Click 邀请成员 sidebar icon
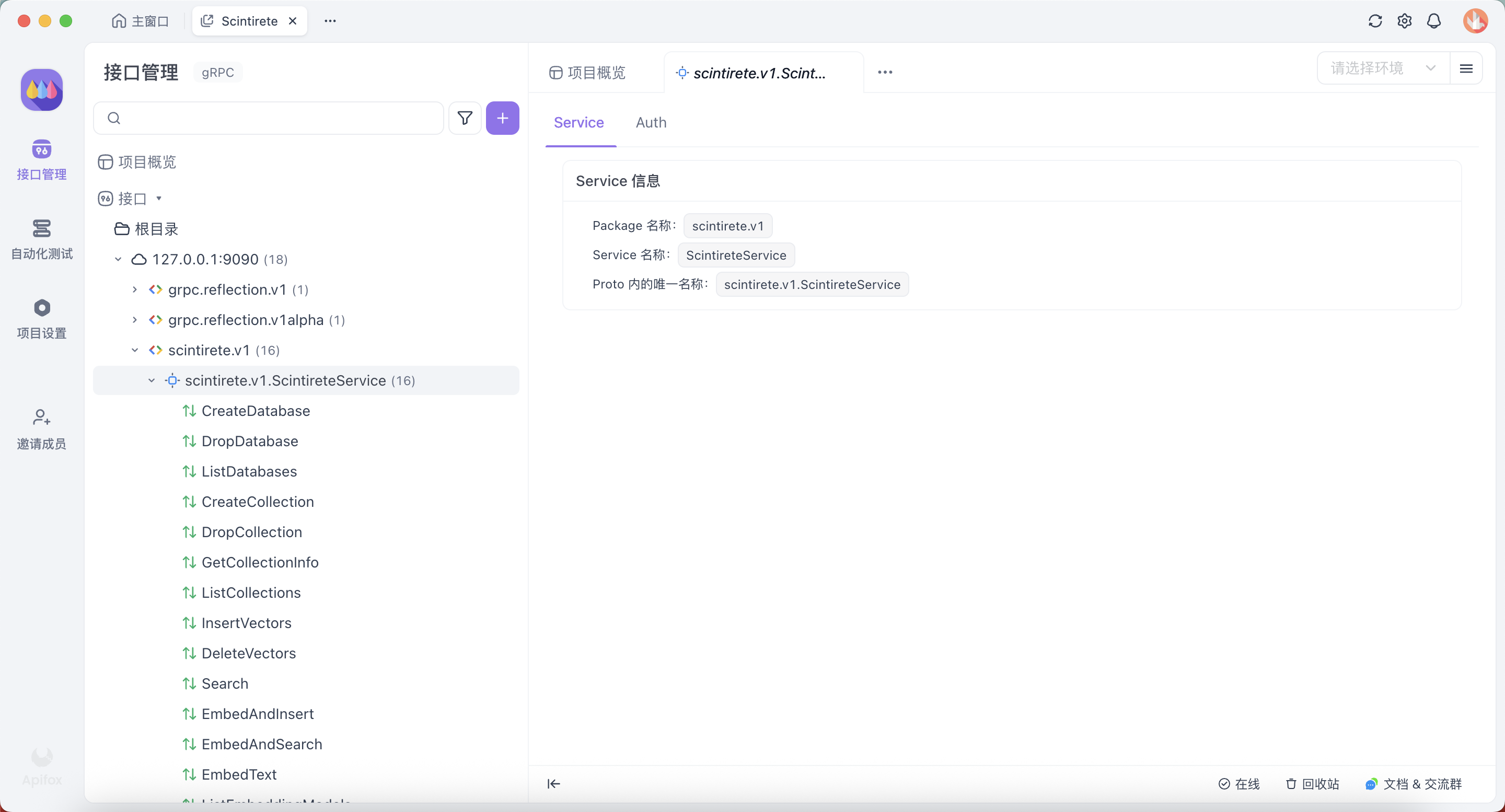Screen dimensions: 1505x812 click(x=41, y=430)
